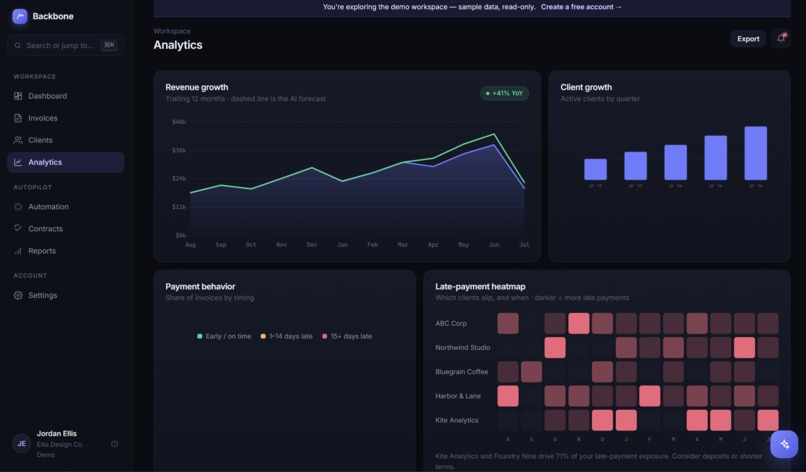Click the Invoices document icon
The width and height of the screenshot is (806, 472).
click(18, 118)
